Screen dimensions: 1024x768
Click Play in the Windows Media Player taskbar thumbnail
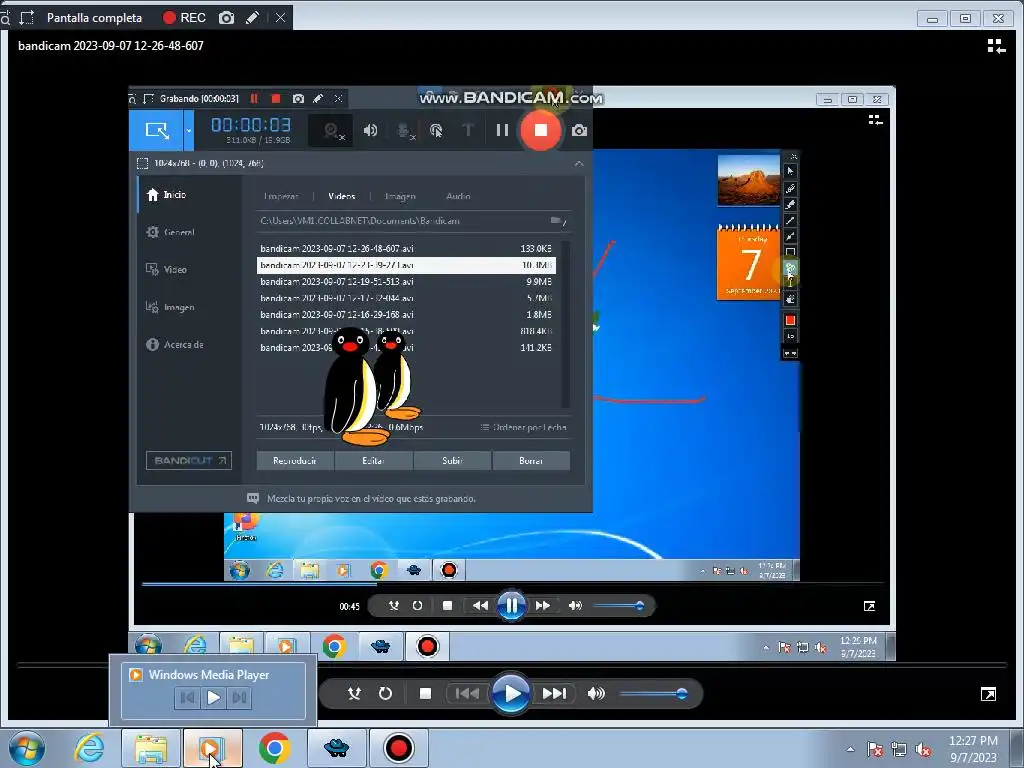pyautogui.click(x=213, y=697)
